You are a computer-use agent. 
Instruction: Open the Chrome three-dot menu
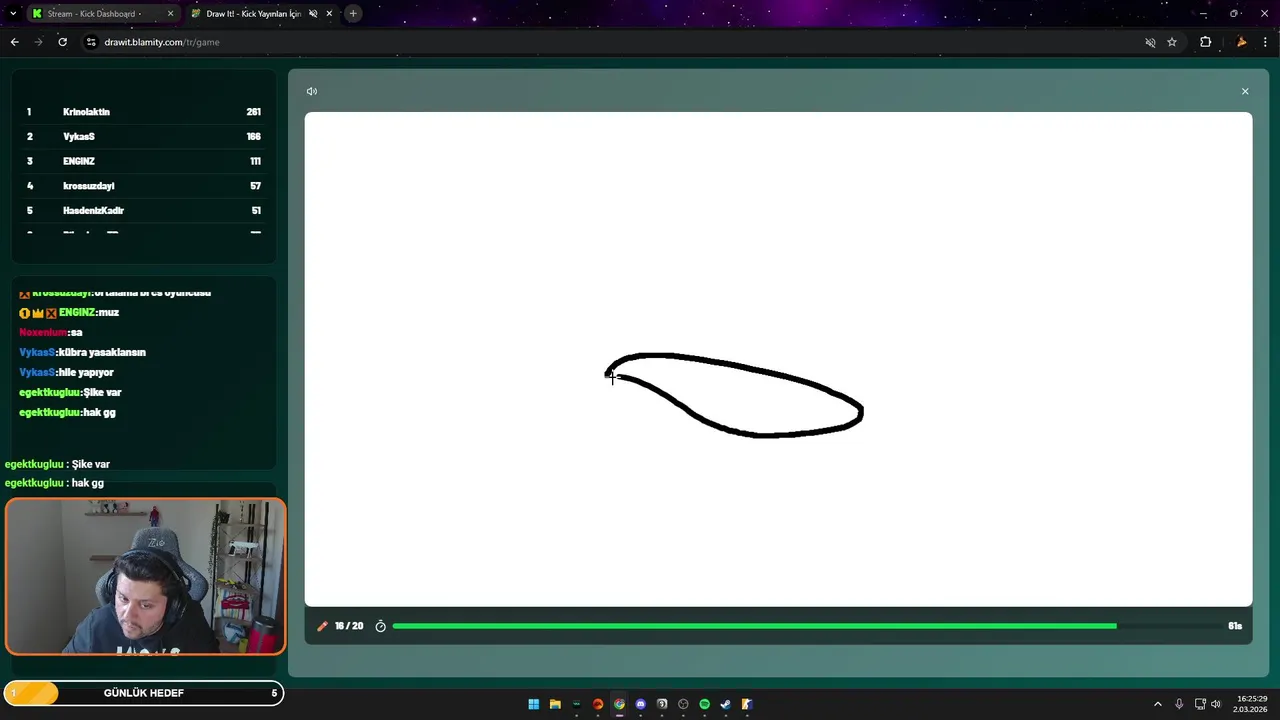pyautogui.click(x=1265, y=42)
